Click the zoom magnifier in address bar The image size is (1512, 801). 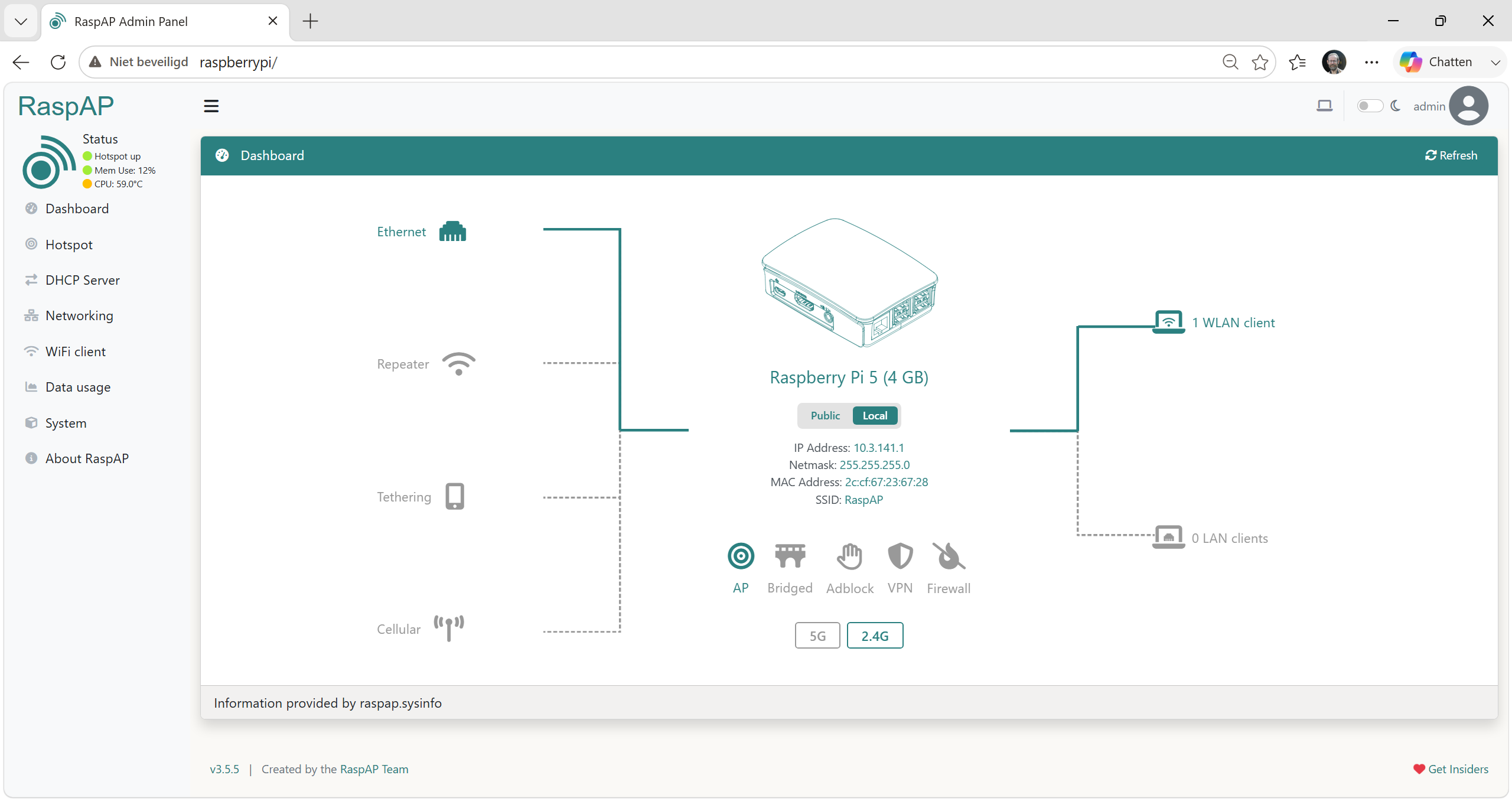[1230, 62]
